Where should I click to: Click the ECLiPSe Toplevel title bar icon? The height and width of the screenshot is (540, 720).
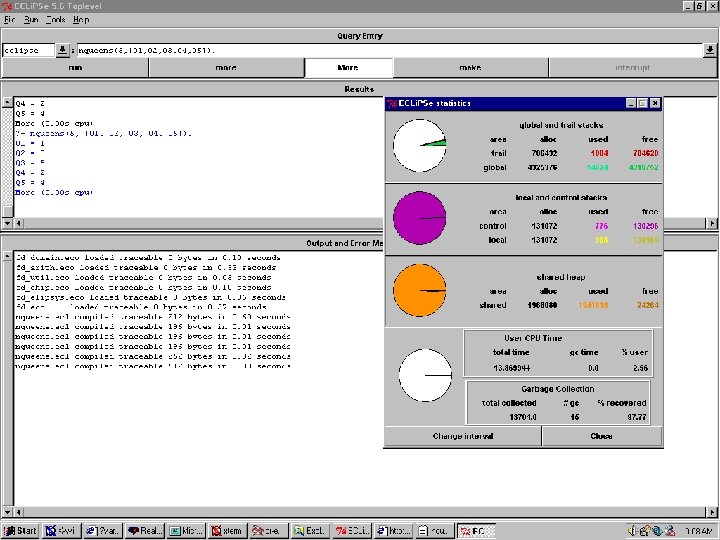(7, 6)
